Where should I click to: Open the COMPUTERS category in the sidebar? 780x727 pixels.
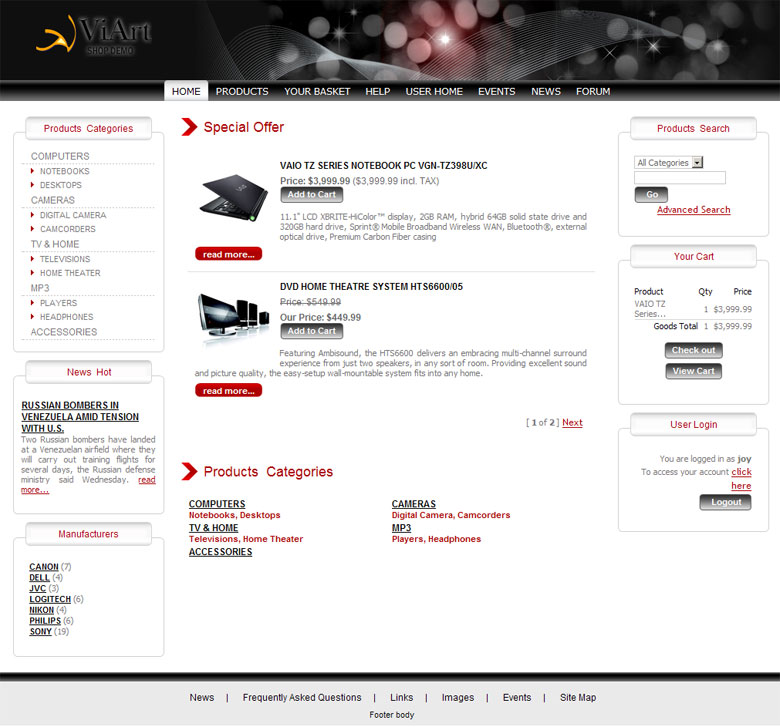pyautogui.click(x=60, y=156)
